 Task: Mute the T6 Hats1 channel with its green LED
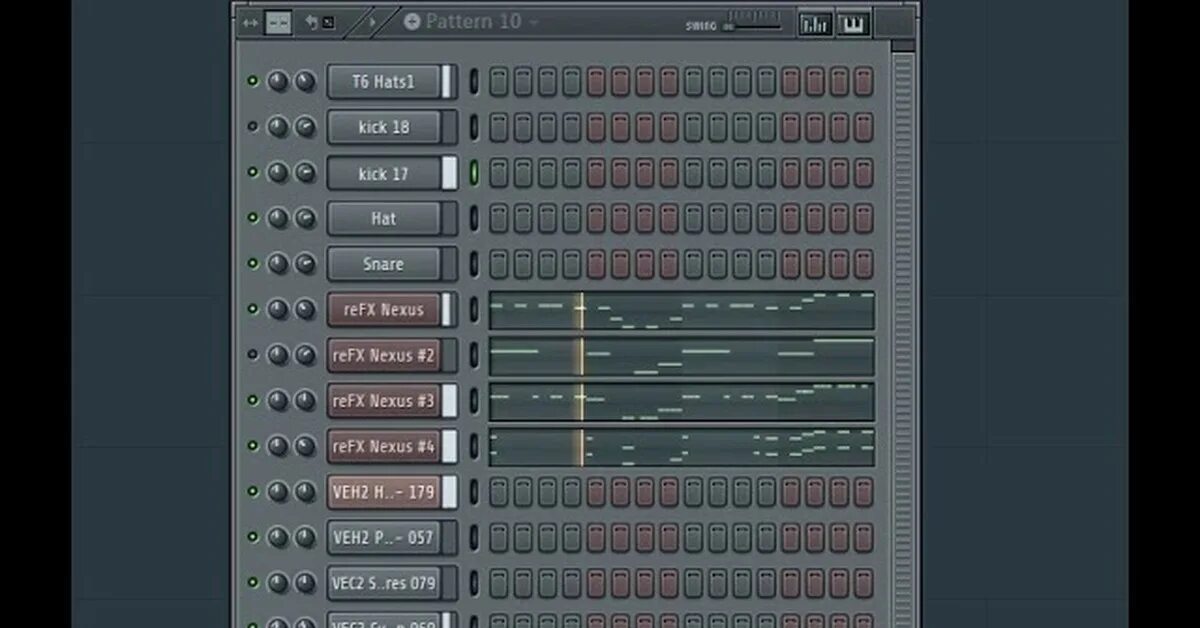coord(252,81)
